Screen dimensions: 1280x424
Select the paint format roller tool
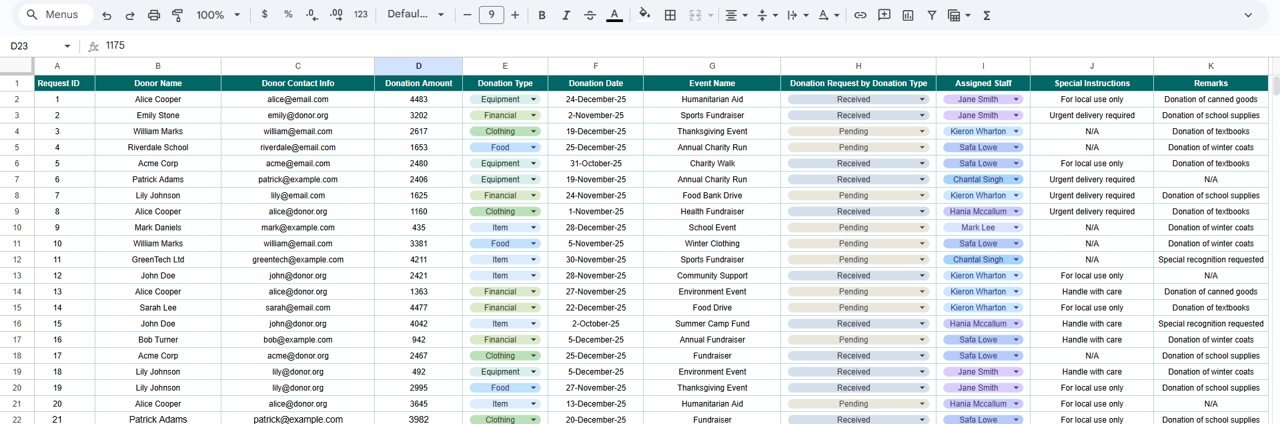(x=177, y=15)
